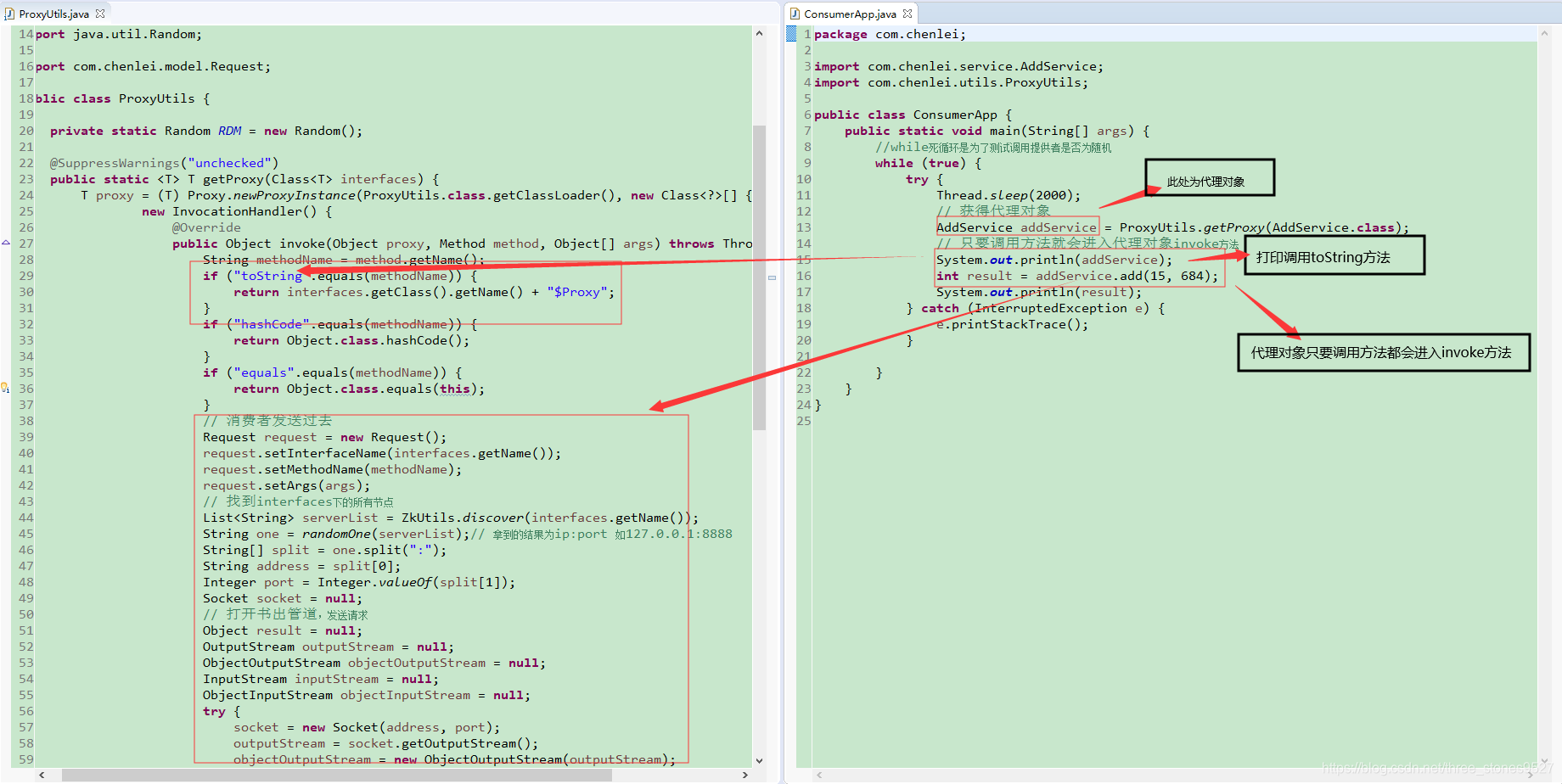Click new Socket(address, port) on line 57
This screenshot has width=1562, height=784.
coord(397,727)
